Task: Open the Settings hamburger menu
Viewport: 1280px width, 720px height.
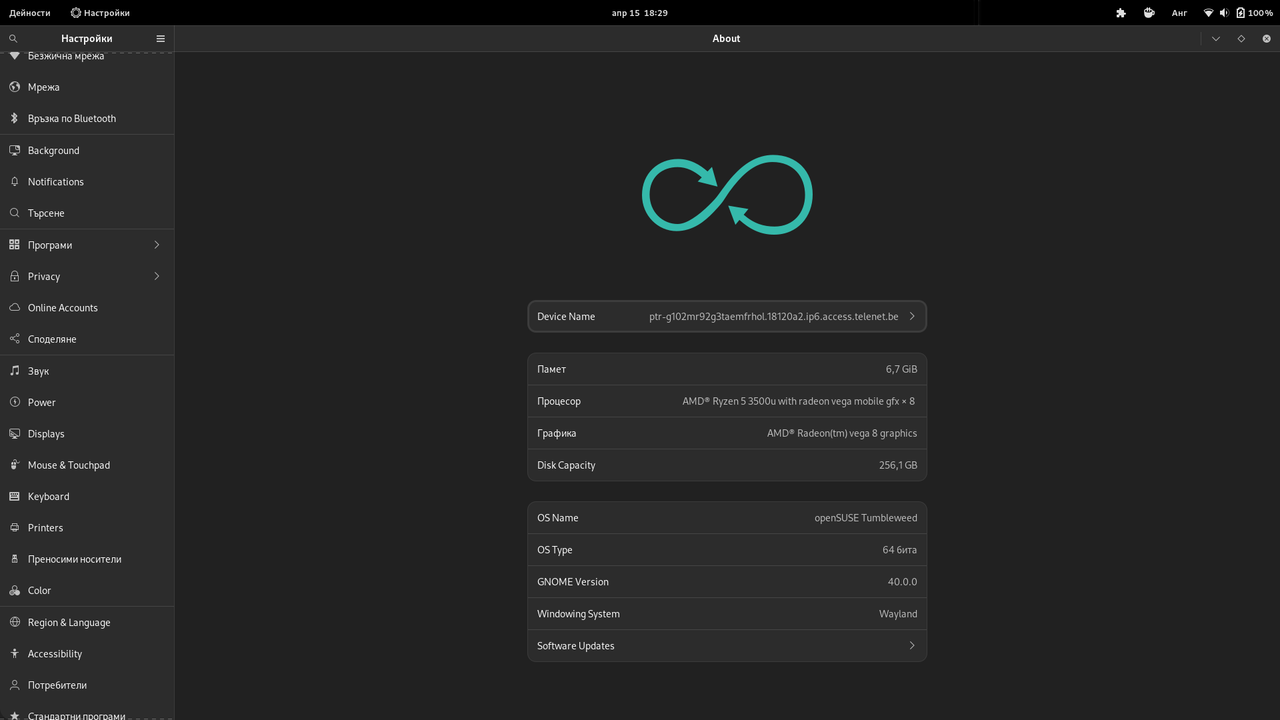Action: [x=160, y=39]
